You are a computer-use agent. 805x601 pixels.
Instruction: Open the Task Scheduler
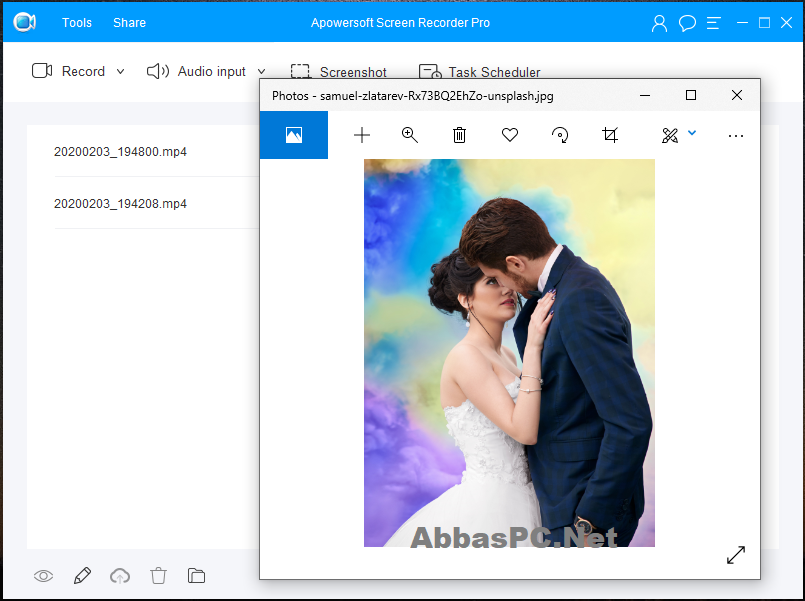(x=480, y=71)
